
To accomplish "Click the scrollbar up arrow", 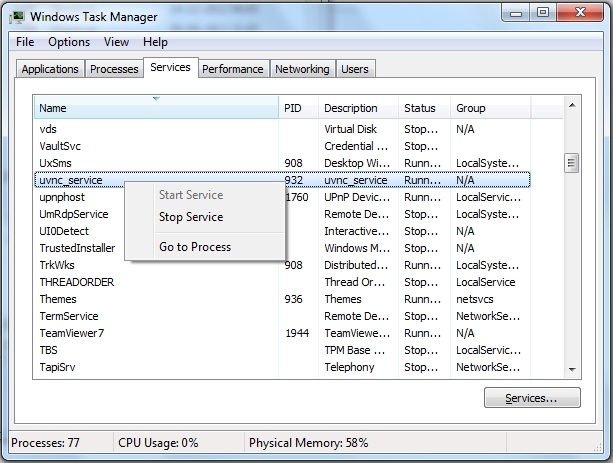I will click(x=572, y=105).
